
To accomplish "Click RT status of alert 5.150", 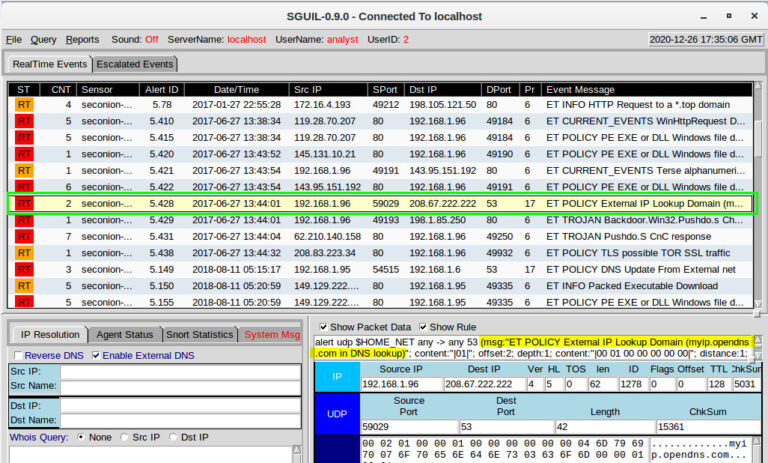I will click(24, 286).
